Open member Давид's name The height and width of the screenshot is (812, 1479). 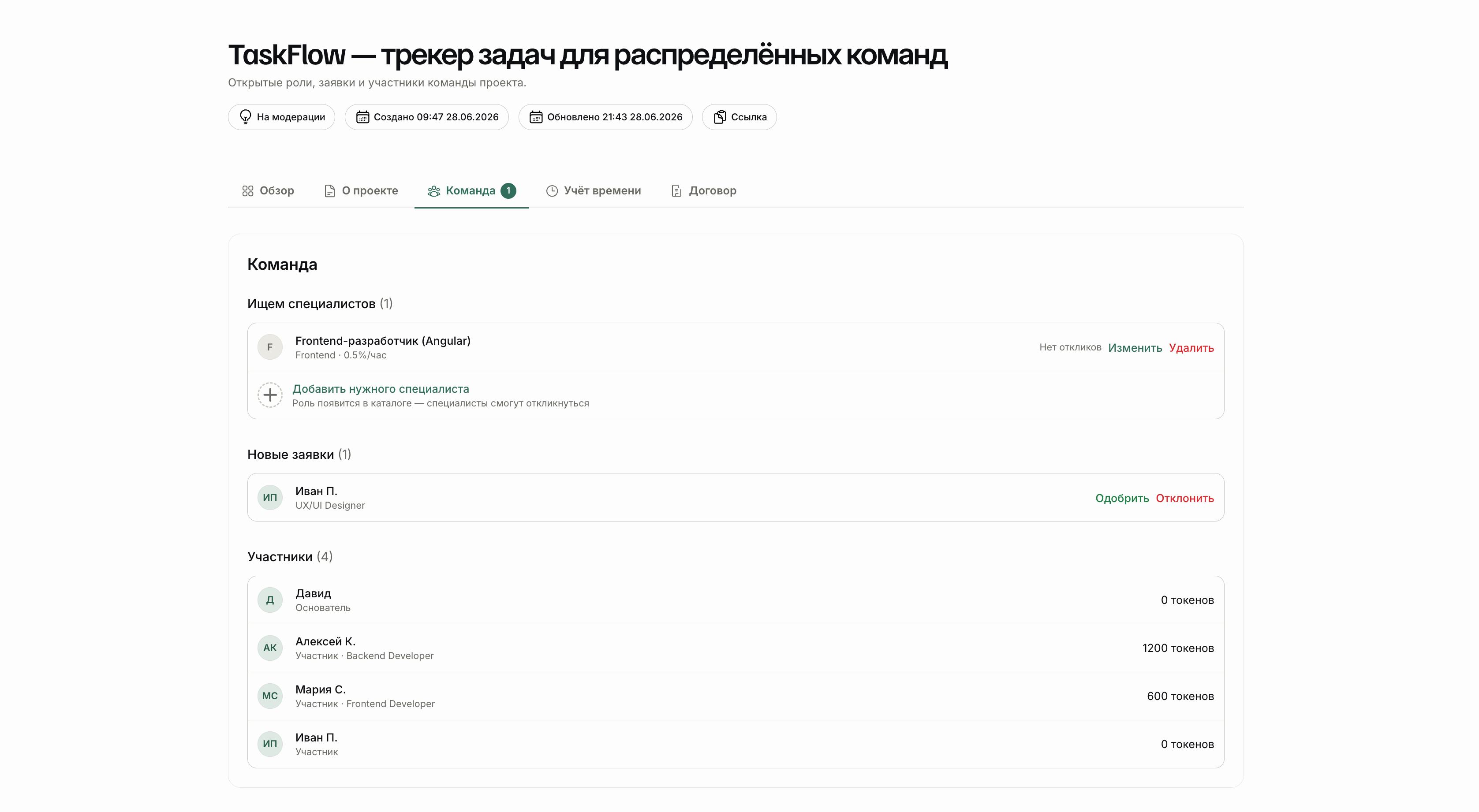pos(313,593)
